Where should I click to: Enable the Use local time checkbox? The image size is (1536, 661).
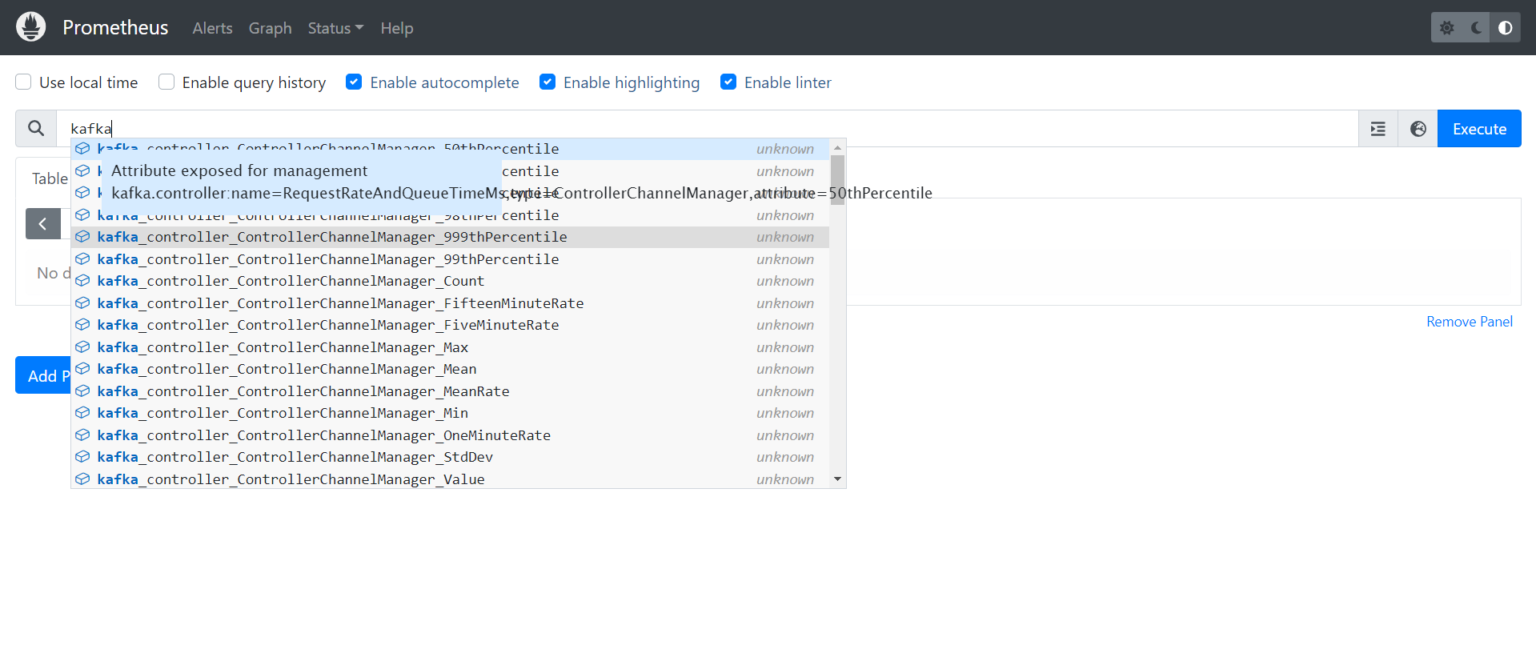point(22,81)
